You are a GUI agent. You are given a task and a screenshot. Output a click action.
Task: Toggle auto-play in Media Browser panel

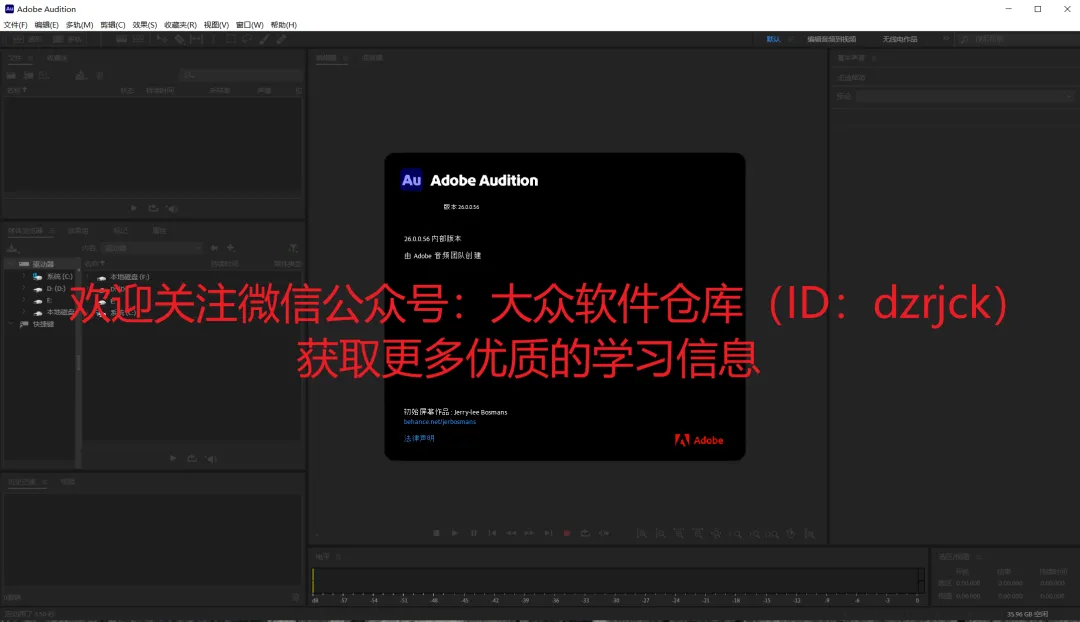click(211, 458)
